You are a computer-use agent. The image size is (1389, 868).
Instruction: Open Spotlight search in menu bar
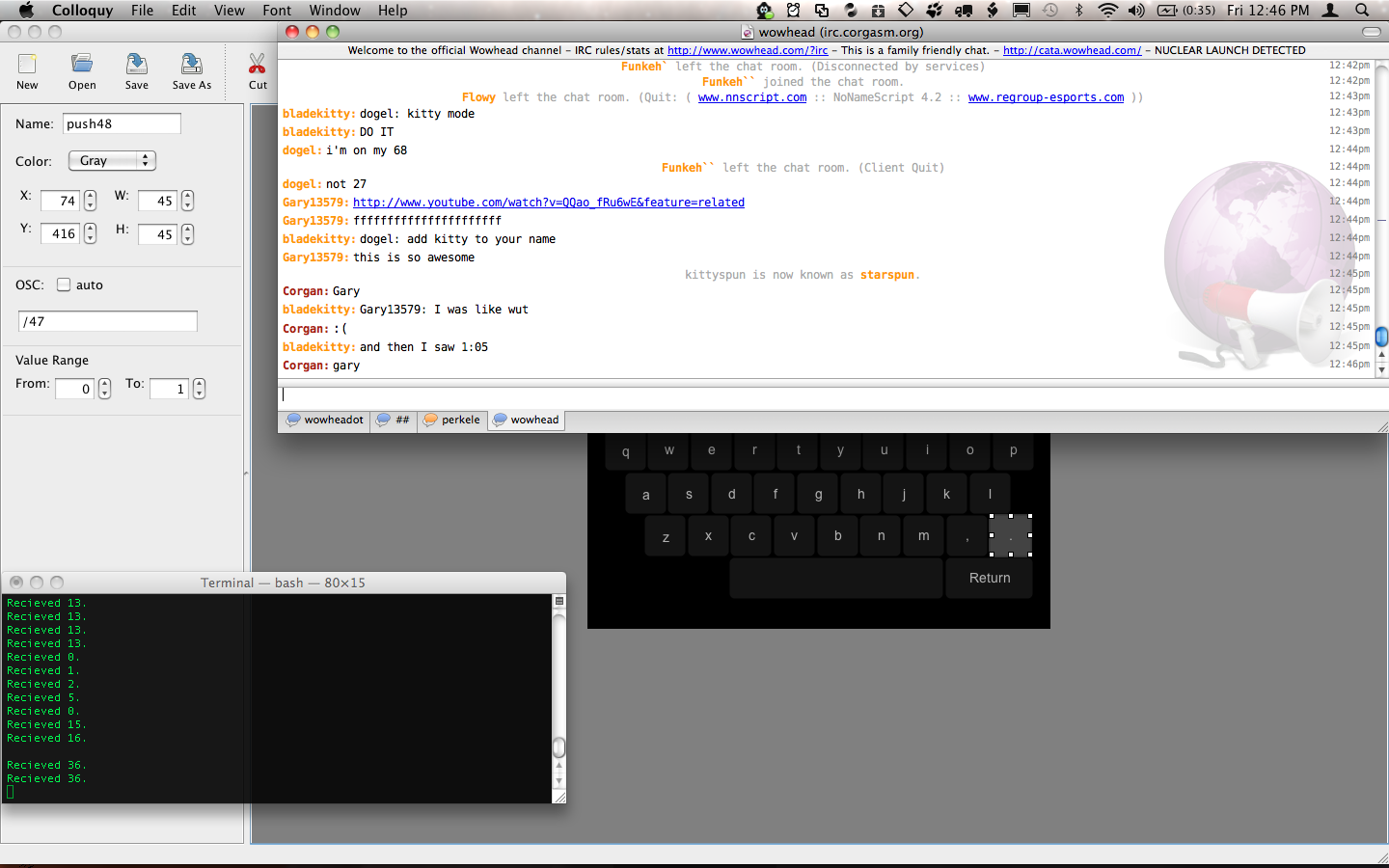[x=1362, y=11]
